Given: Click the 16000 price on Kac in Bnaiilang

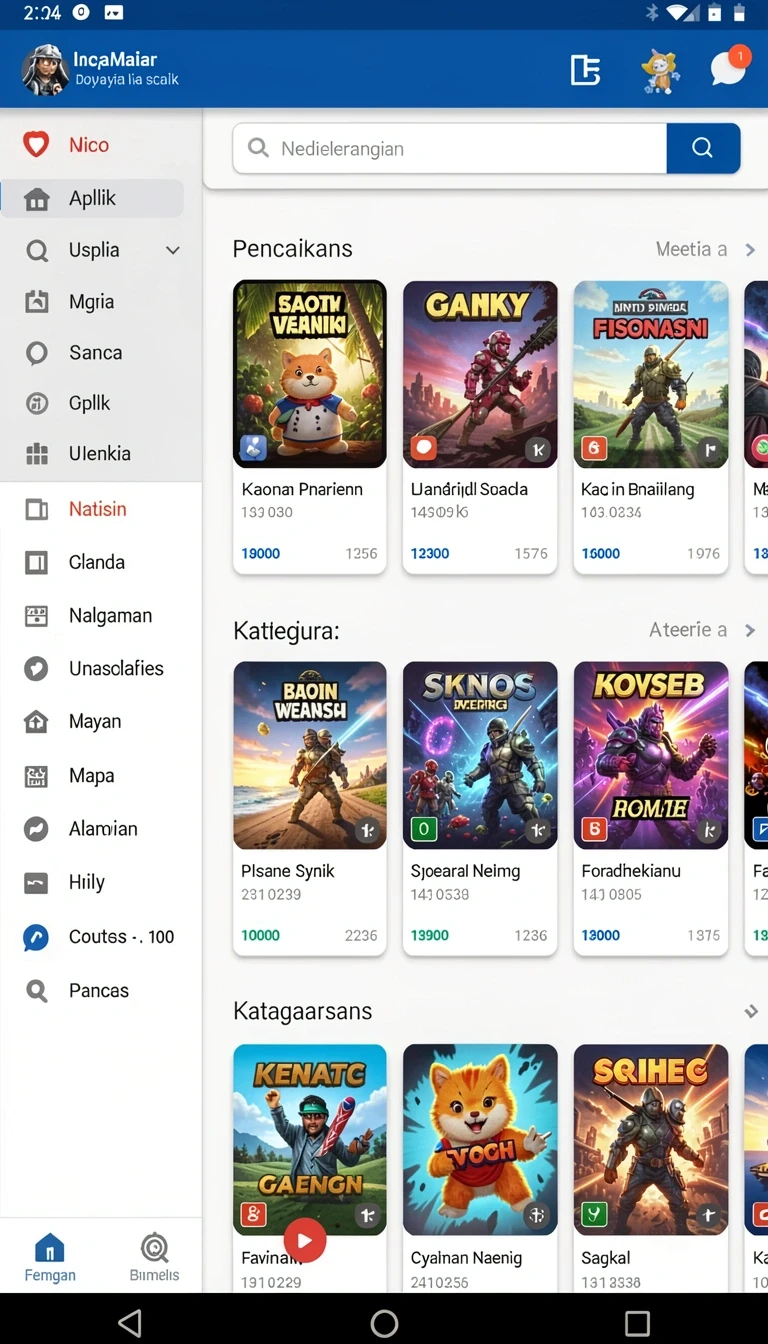Looking at the screenshot, I should (601, 553).
